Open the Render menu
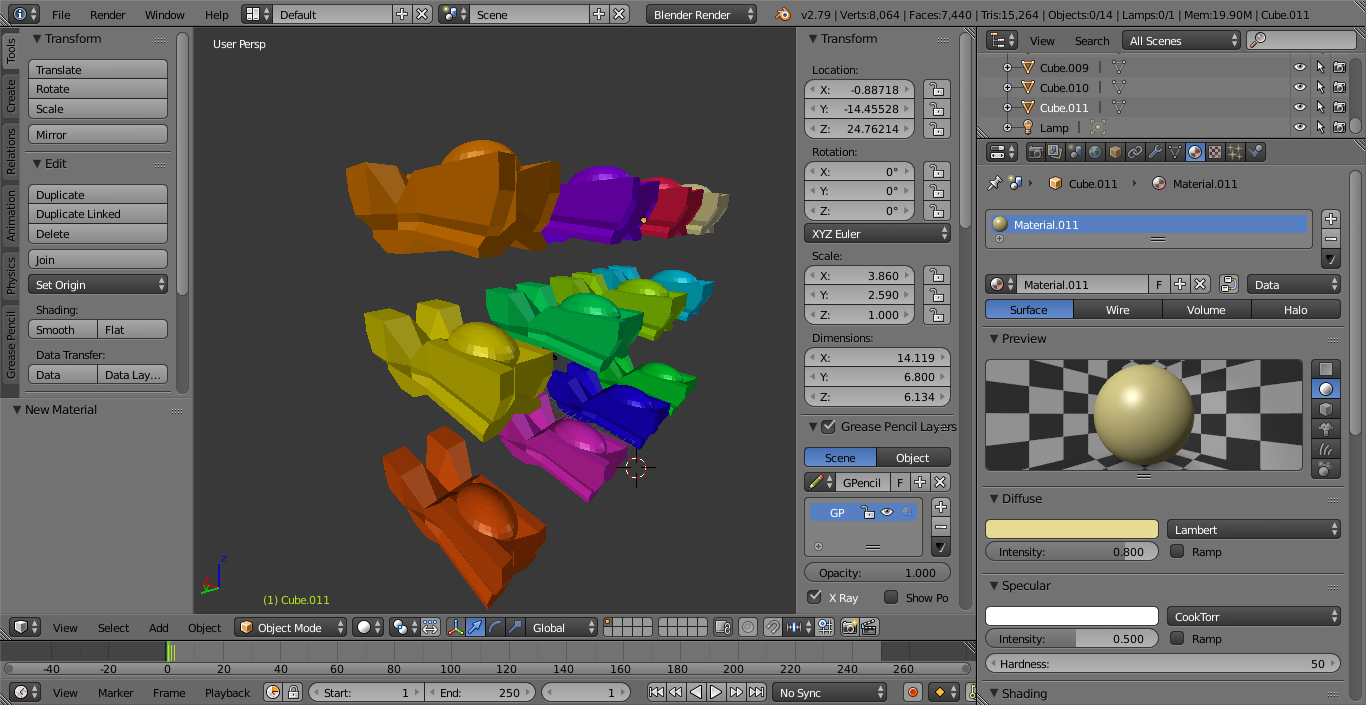 tap(108, 15)
